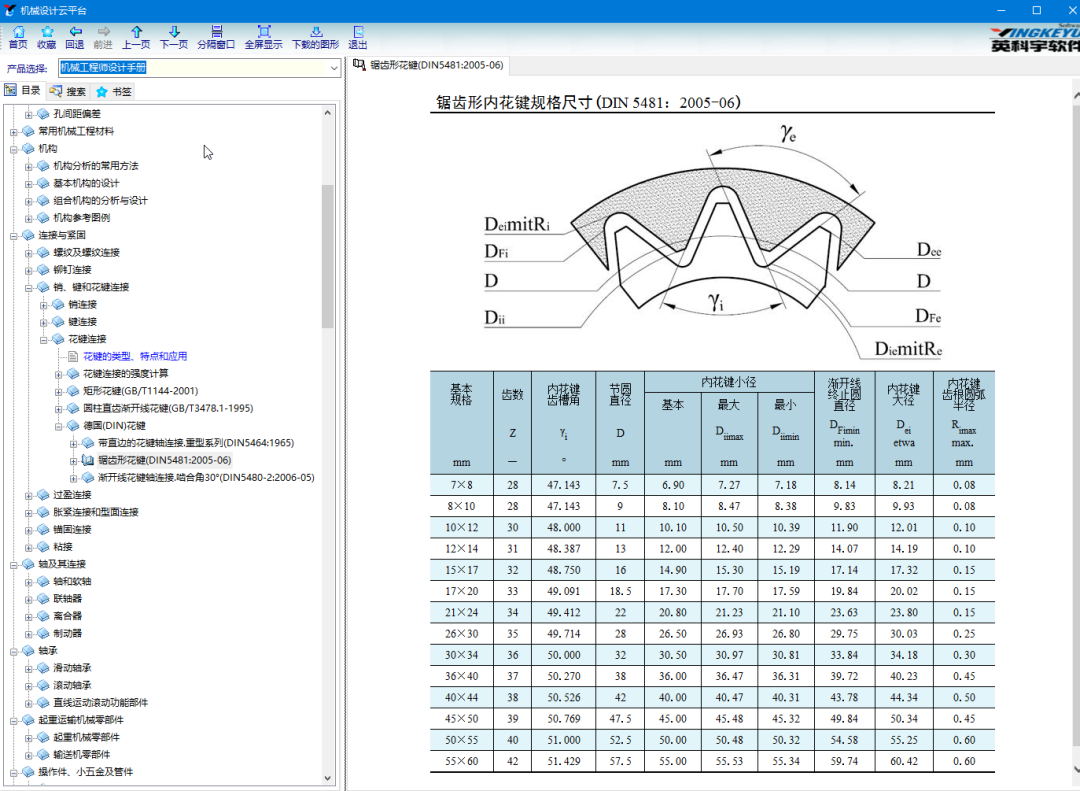Expand the 常用机械工程材料 node
The width and height of the screenshot is (1080, 791).
pyautogui.click(x=14, y=131)
